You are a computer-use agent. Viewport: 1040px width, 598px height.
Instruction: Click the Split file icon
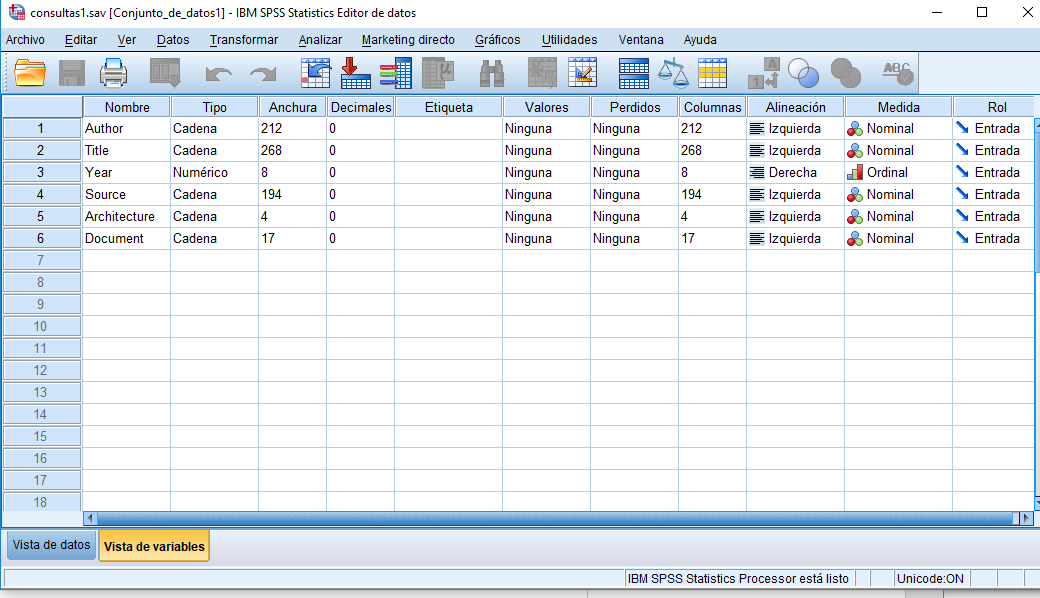click(x=634, y=73)
